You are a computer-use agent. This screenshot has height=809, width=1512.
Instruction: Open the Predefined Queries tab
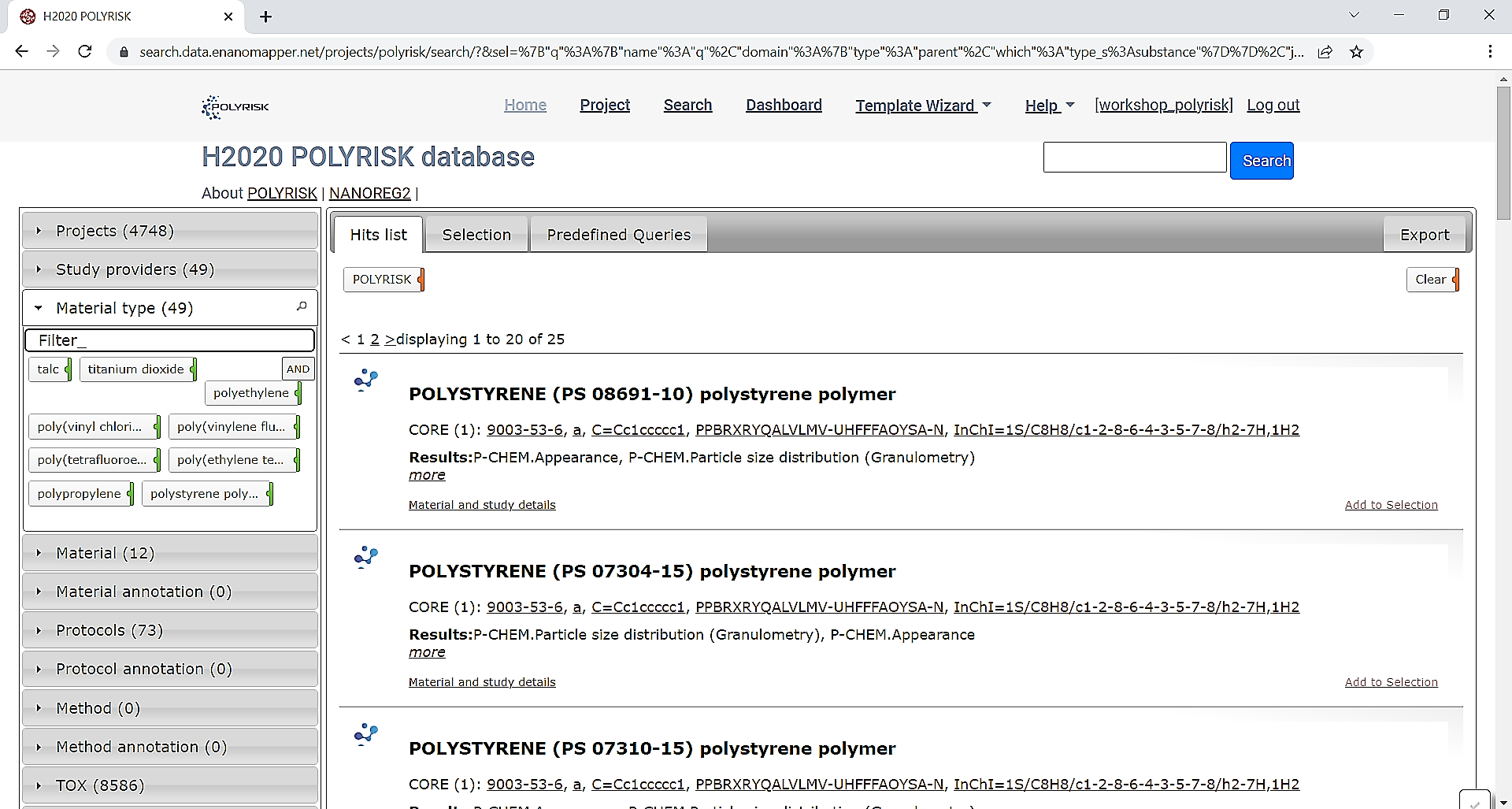tap(618, 235)
